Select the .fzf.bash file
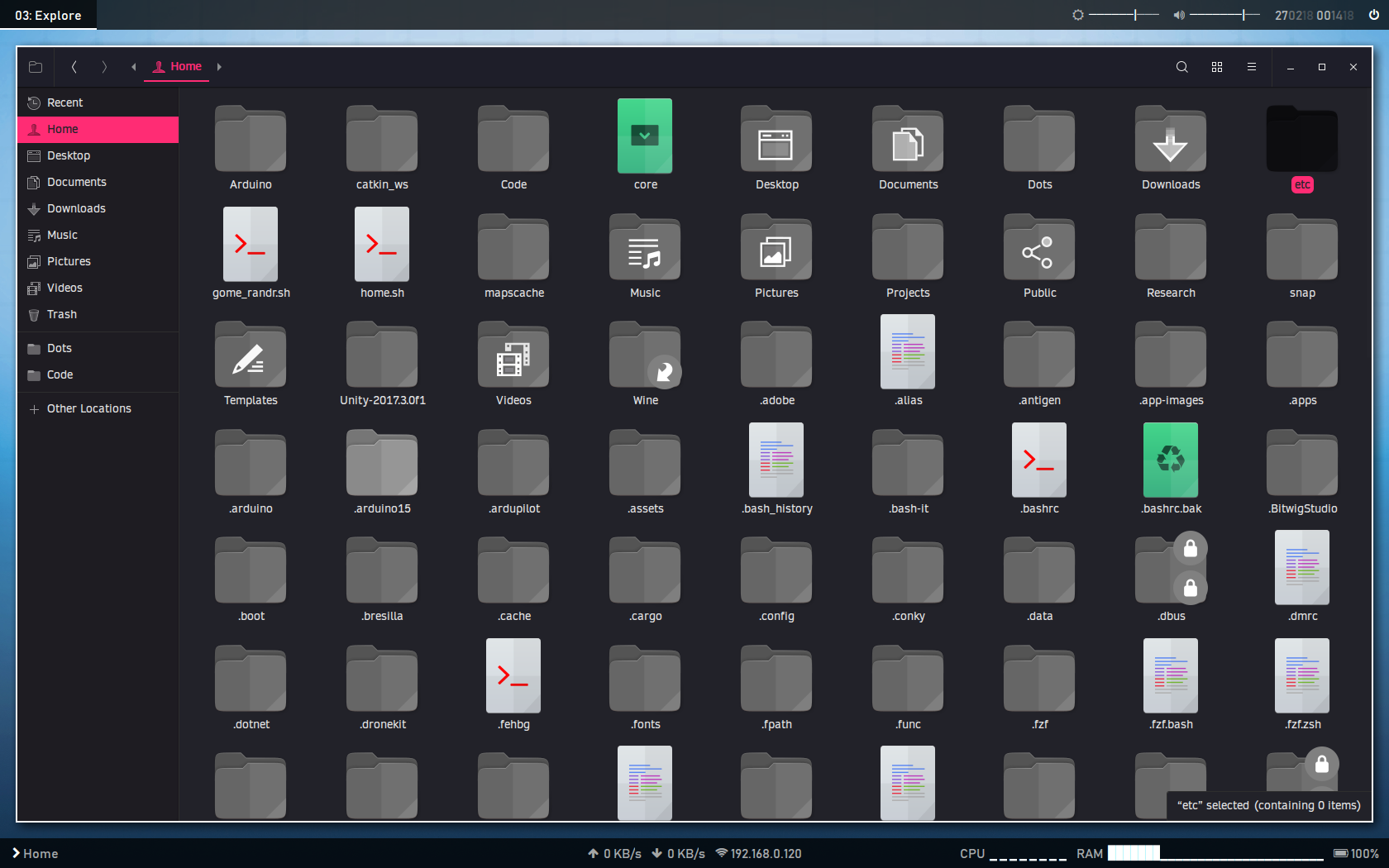Viewport: 1389px width, 868px height. (x=1171, y=676)
